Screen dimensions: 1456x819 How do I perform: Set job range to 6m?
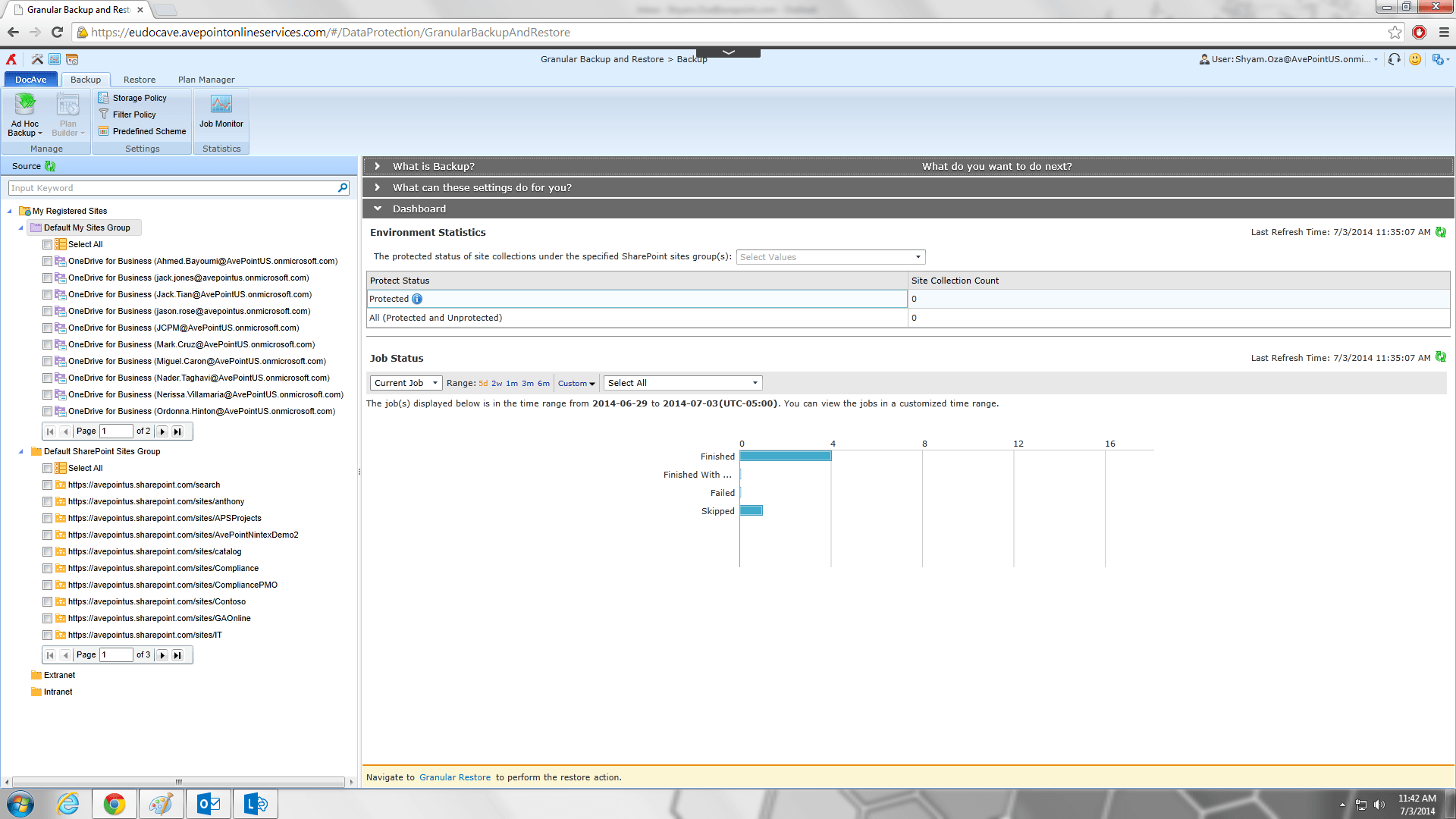tap(544, 384)
